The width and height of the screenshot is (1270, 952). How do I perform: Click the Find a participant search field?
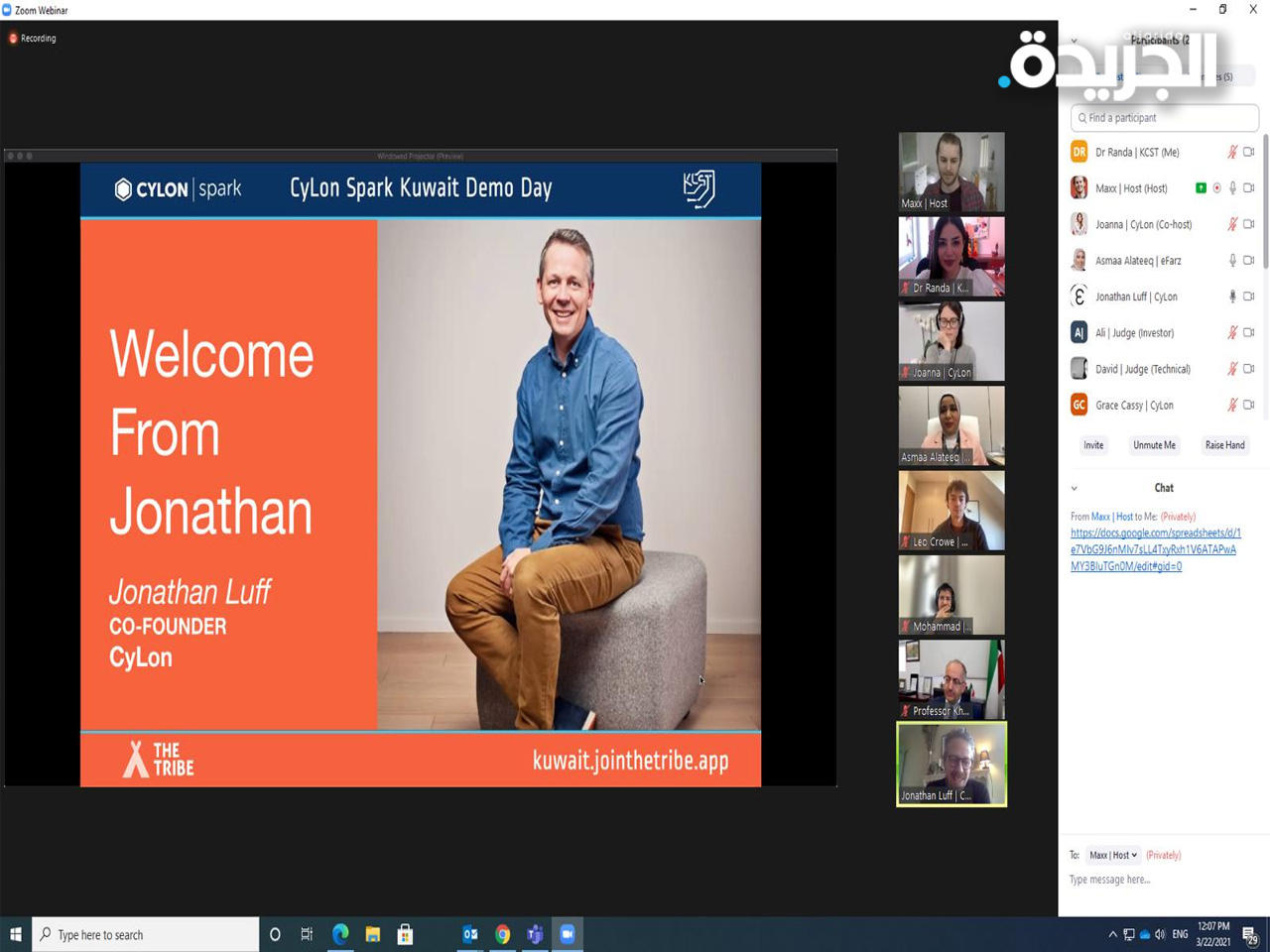pyautogui.click(x=1165, y=118)
